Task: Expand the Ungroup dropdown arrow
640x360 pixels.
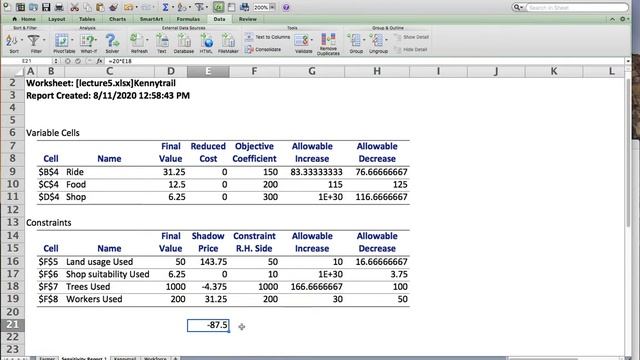Action: [387, 40]
